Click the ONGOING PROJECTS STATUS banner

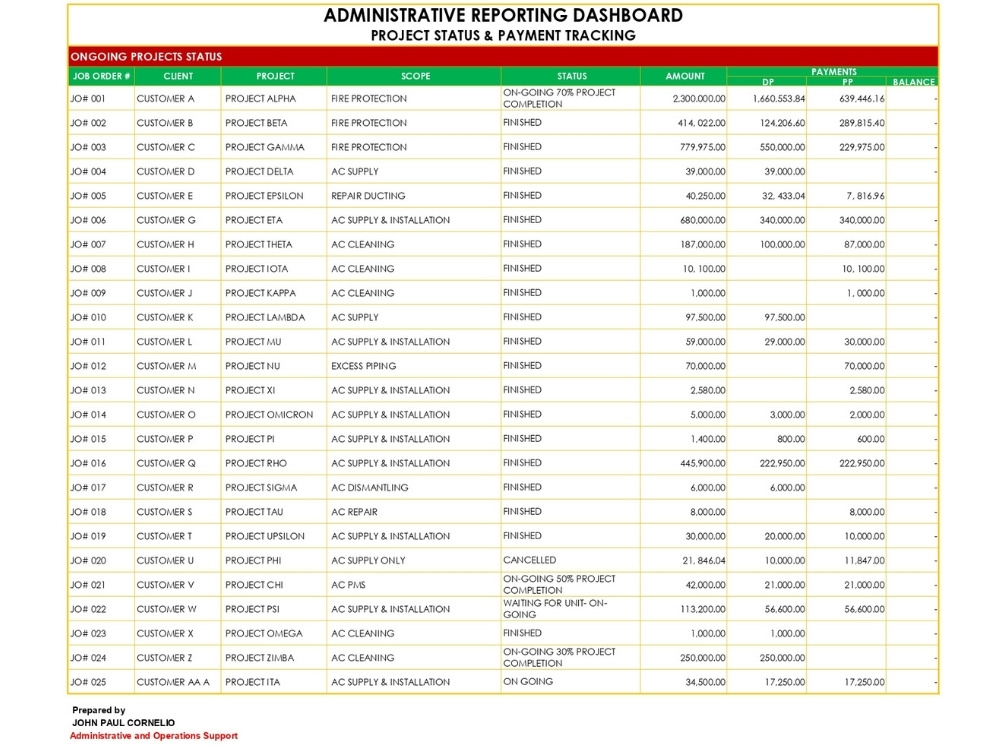coord(503,57)
